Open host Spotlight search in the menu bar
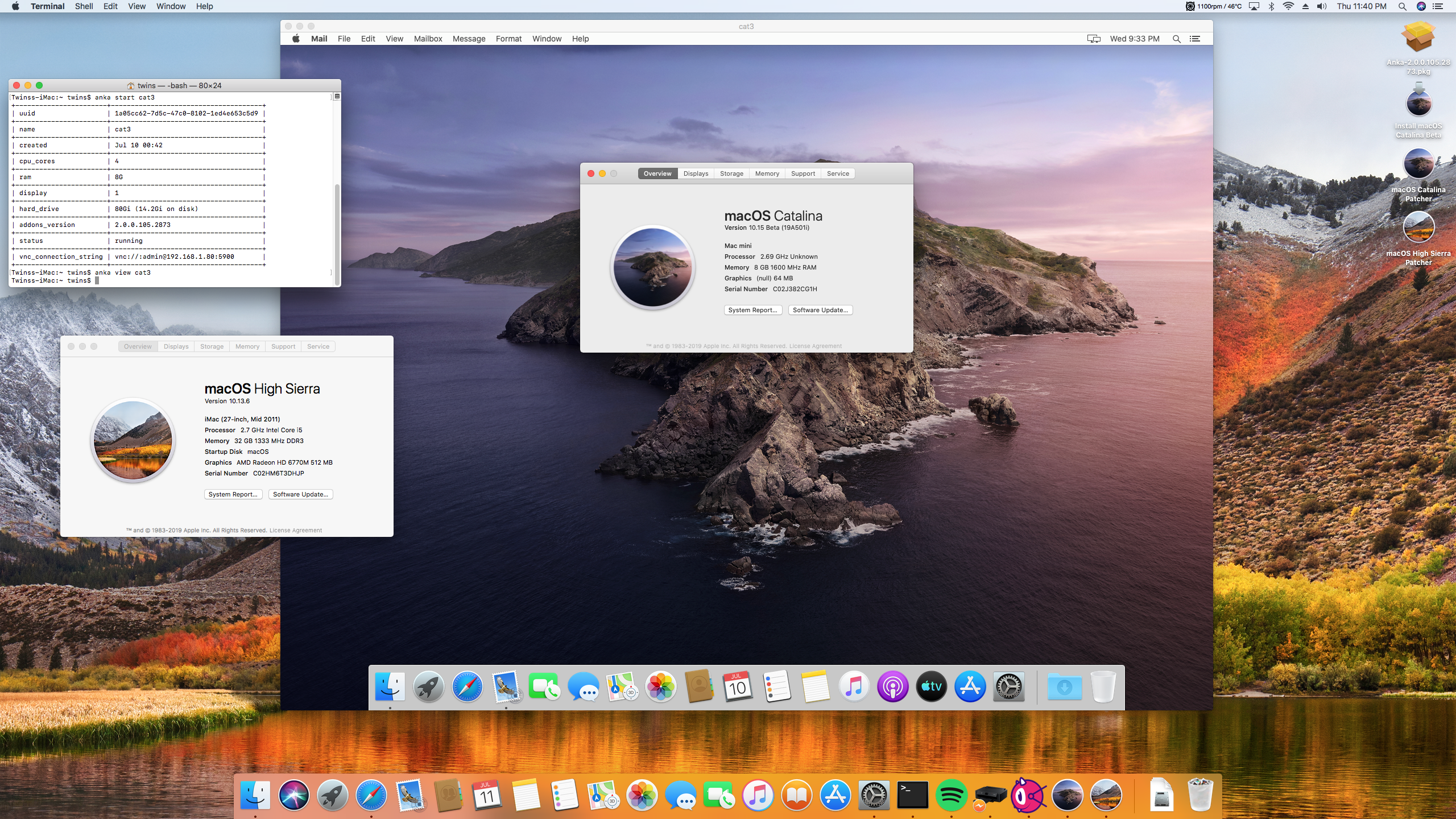The height and width of the screenshot is (819, 1456). [1403, 6]
